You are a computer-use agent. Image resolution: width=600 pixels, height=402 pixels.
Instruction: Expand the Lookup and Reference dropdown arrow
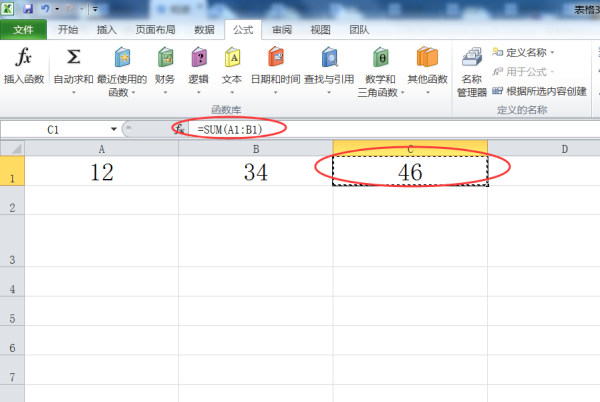329,93
